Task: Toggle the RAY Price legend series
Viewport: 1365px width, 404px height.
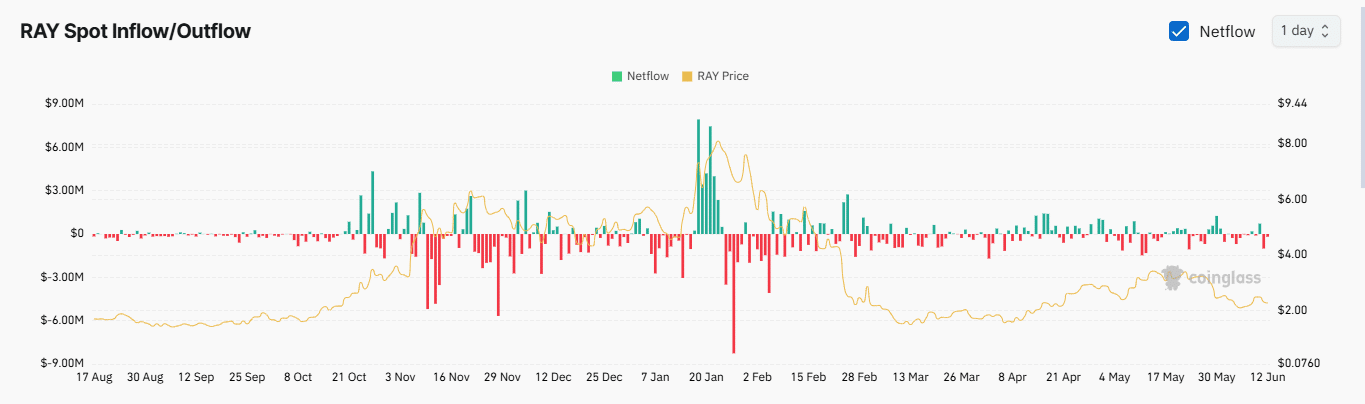Action: 714,76
